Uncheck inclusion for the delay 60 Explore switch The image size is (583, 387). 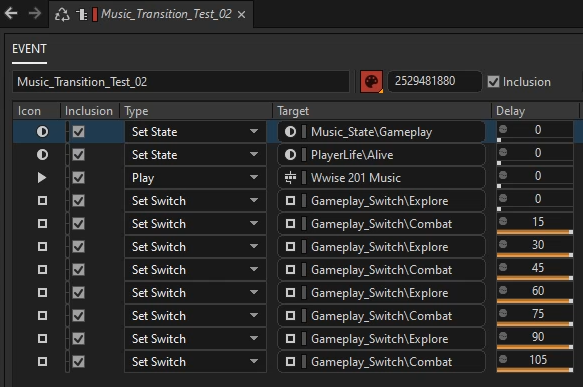(78, 293)
